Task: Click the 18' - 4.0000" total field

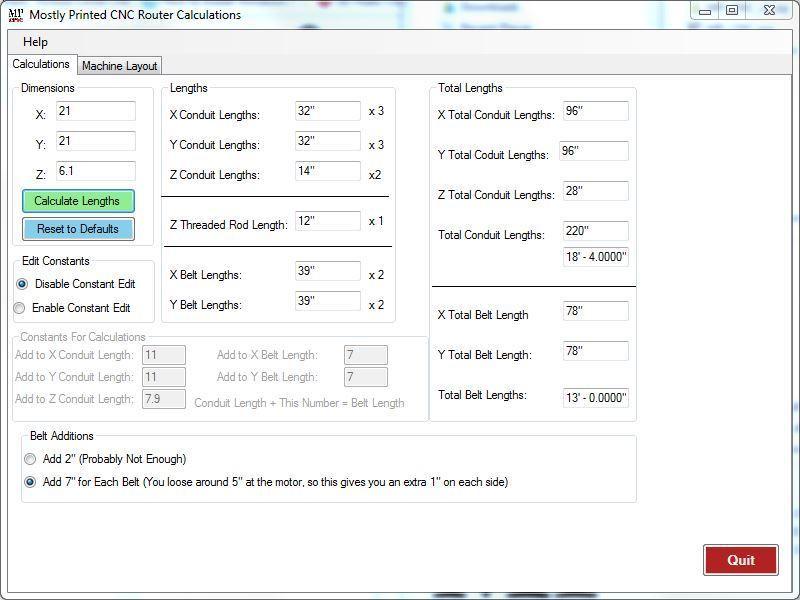Action: click(x=596, y=257)
